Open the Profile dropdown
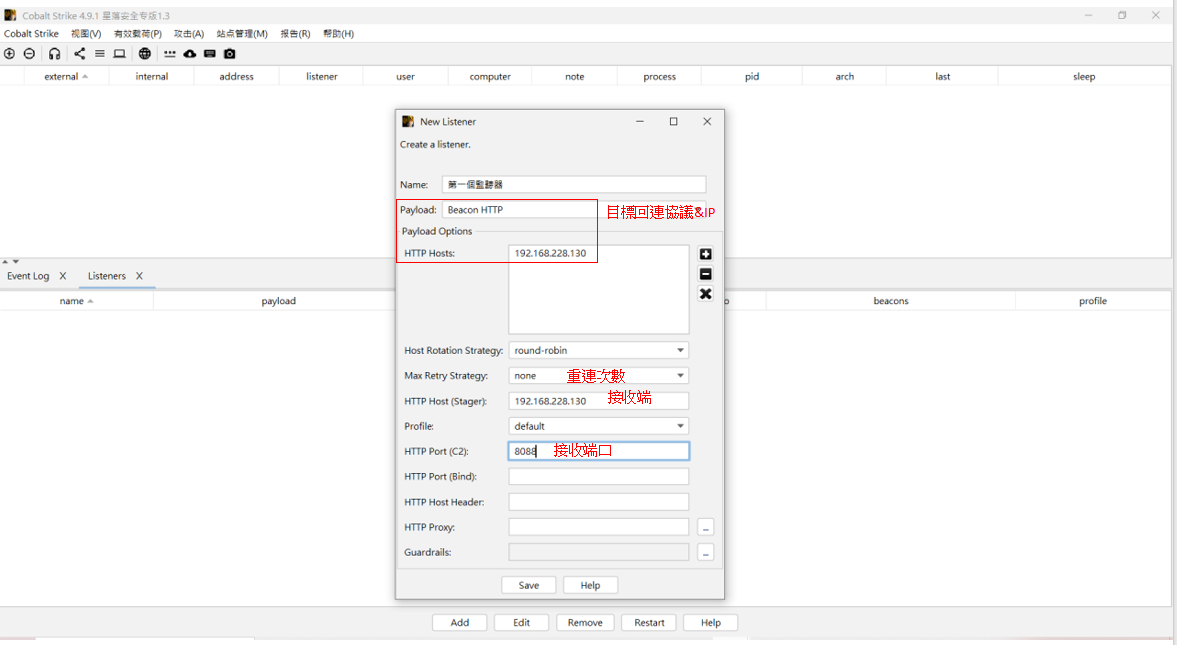 tap(598, 426)
